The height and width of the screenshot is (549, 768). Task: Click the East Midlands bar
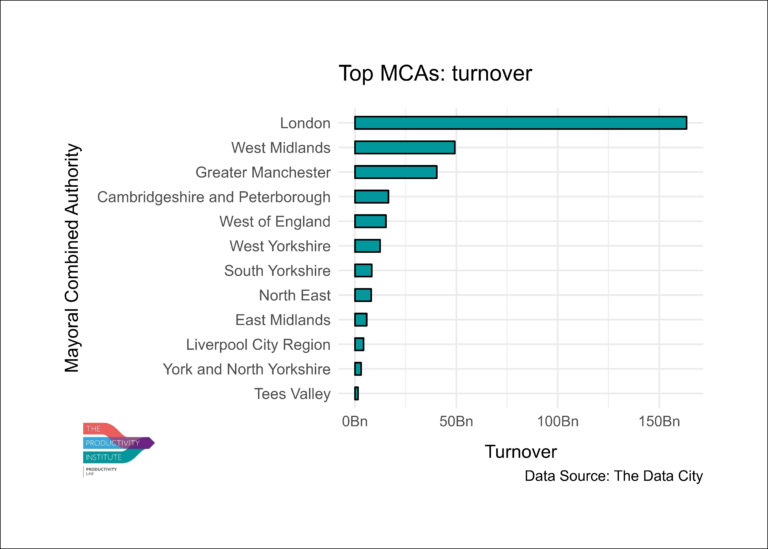coord(361,320)
